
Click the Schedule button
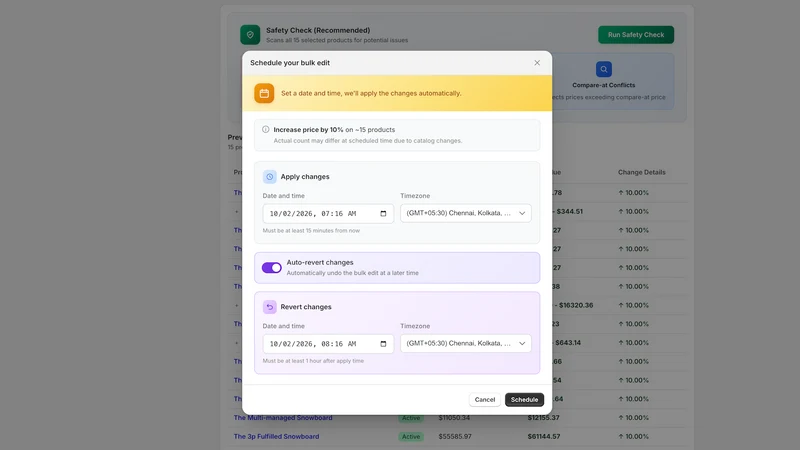(x=524, y=399)
